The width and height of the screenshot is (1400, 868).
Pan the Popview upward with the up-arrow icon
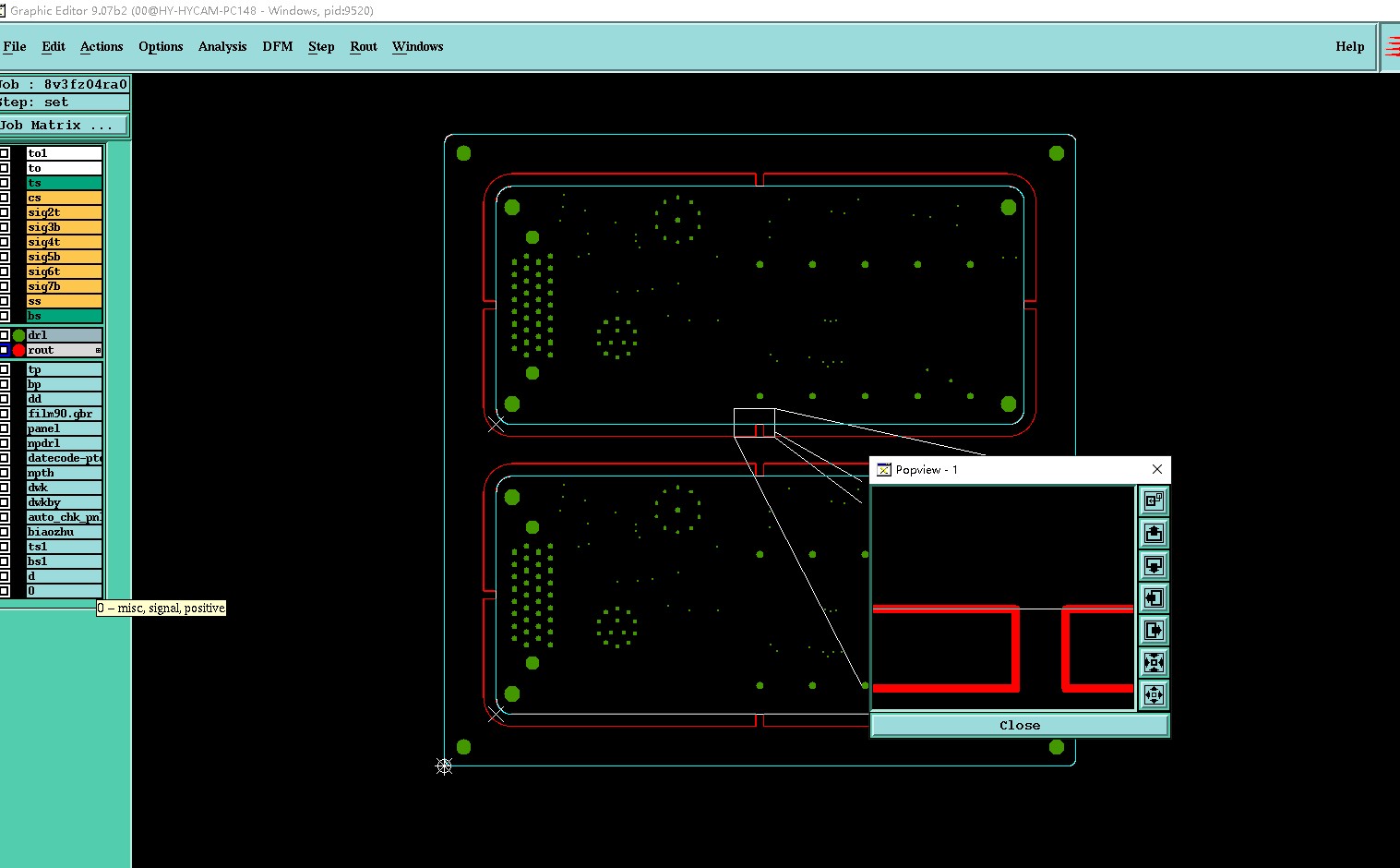coord(1154,534)
